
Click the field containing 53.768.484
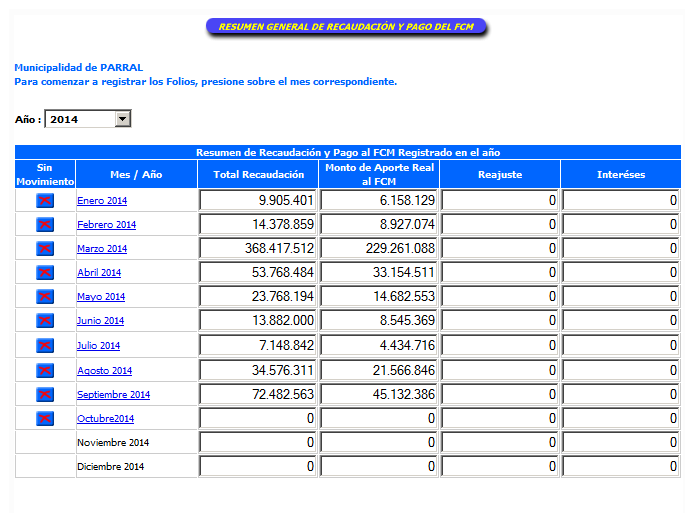[258, 273]
